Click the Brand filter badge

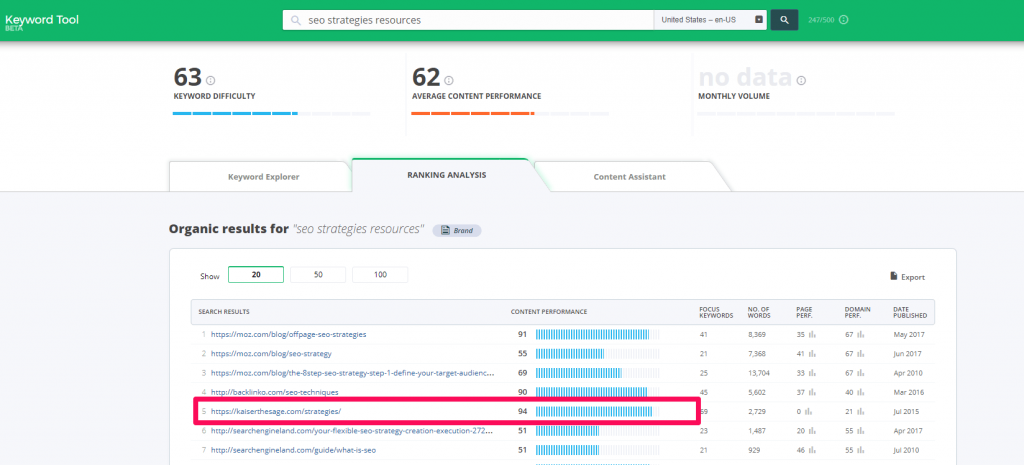coord(457,231)
